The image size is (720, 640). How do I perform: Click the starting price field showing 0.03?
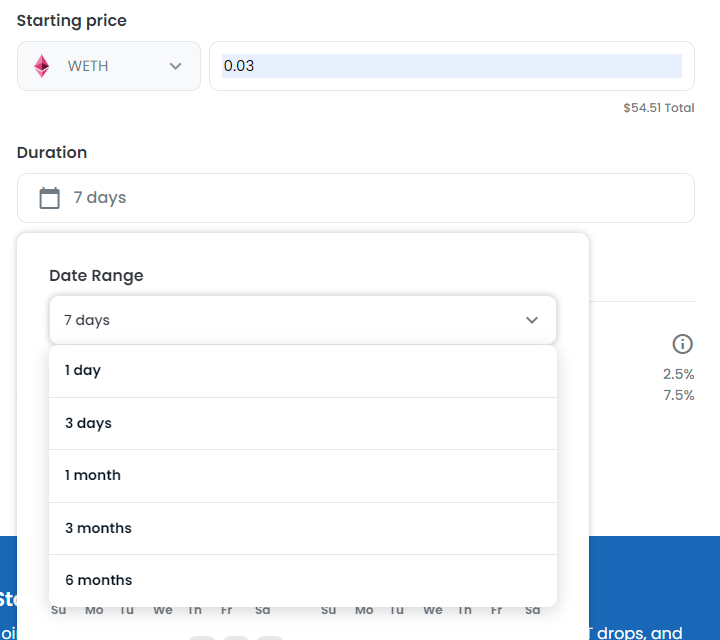pos(452,66)
